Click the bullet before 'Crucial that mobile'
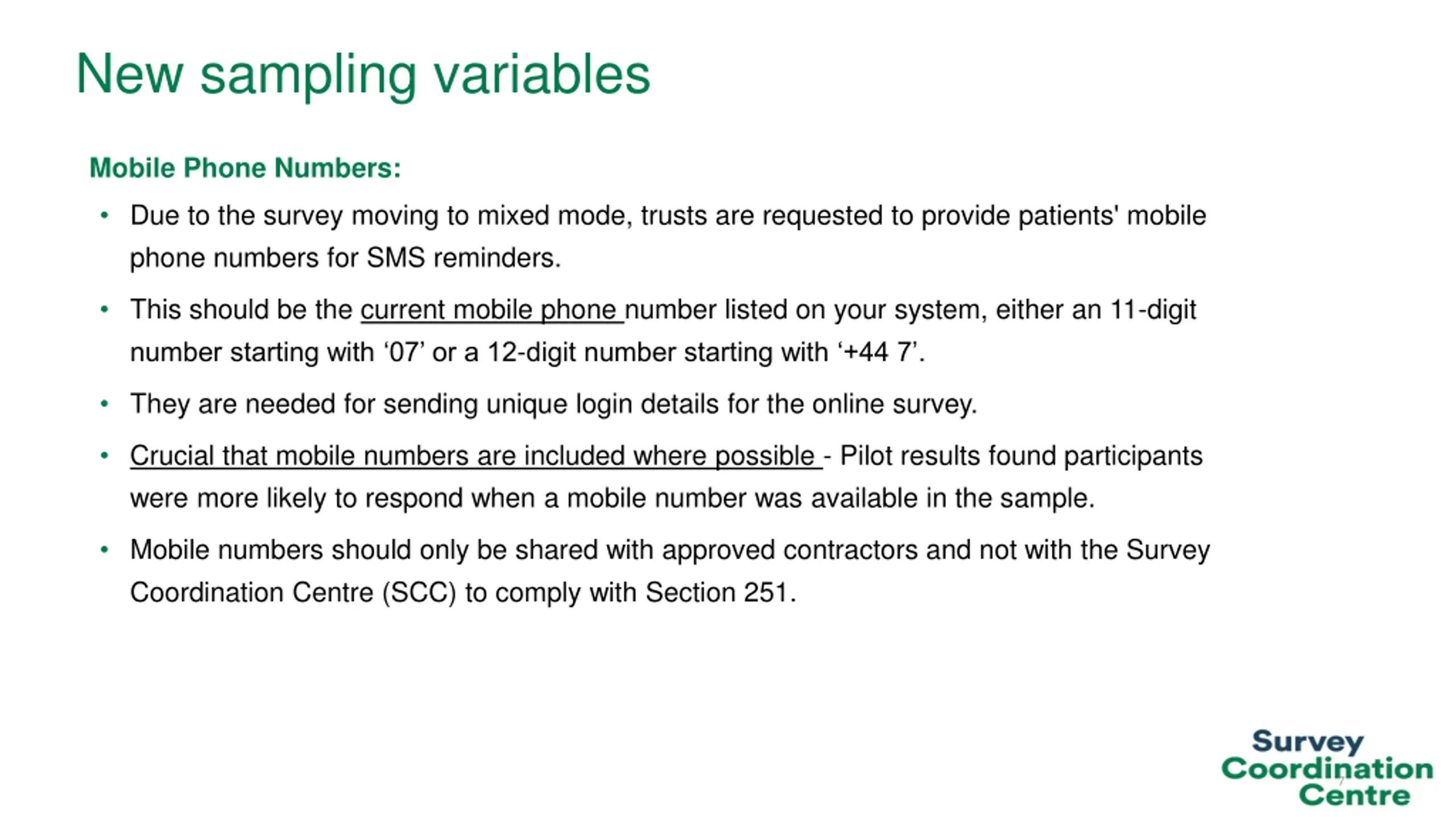Screen dimensions: 1456x819 (x=104, y=456)
